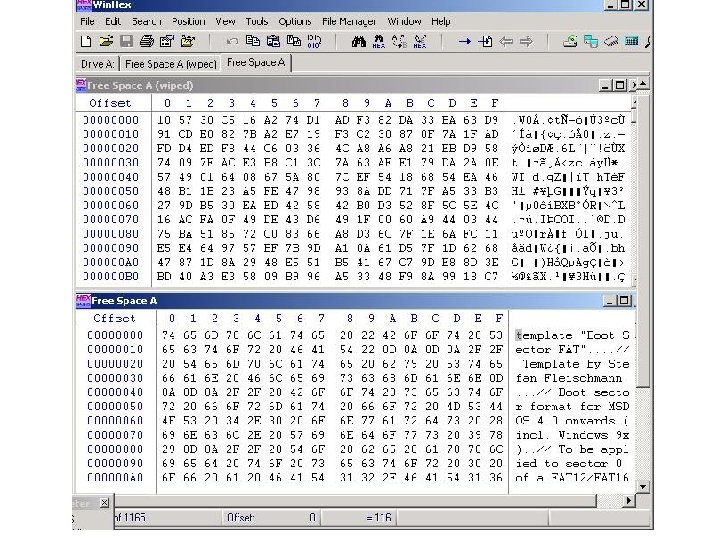Switch to the Drive A: tab
Image resolution: width=720 pixels, height=540 pixels.
tap(97, 64)
